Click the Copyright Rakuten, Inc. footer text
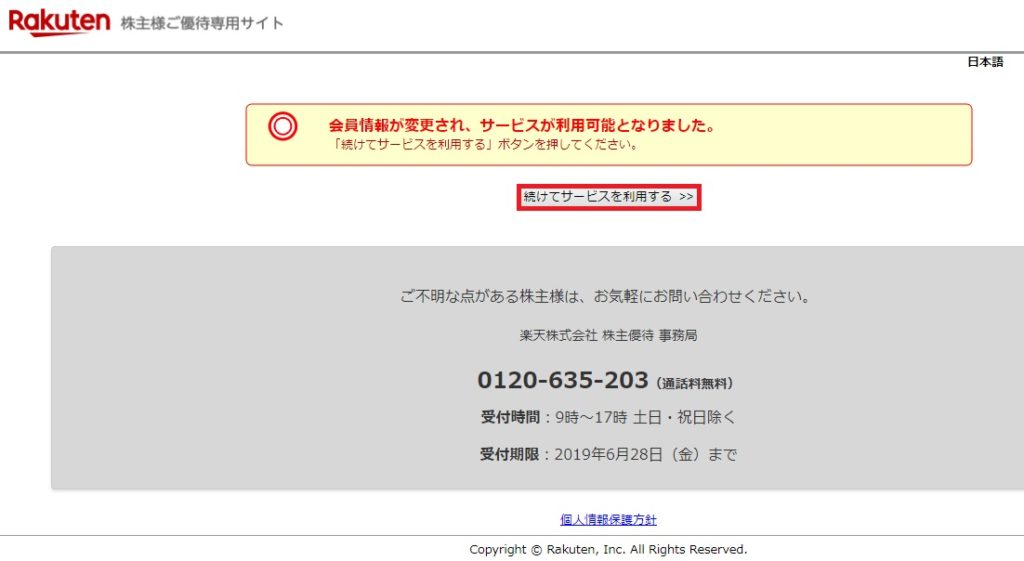The height and width of the screenshot is (561, 1024). pos(608,550)
